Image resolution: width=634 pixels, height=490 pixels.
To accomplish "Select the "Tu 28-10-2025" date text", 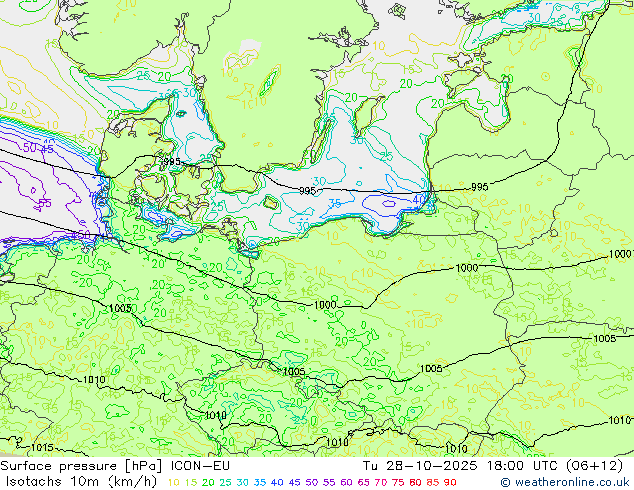I will (419, 466).
